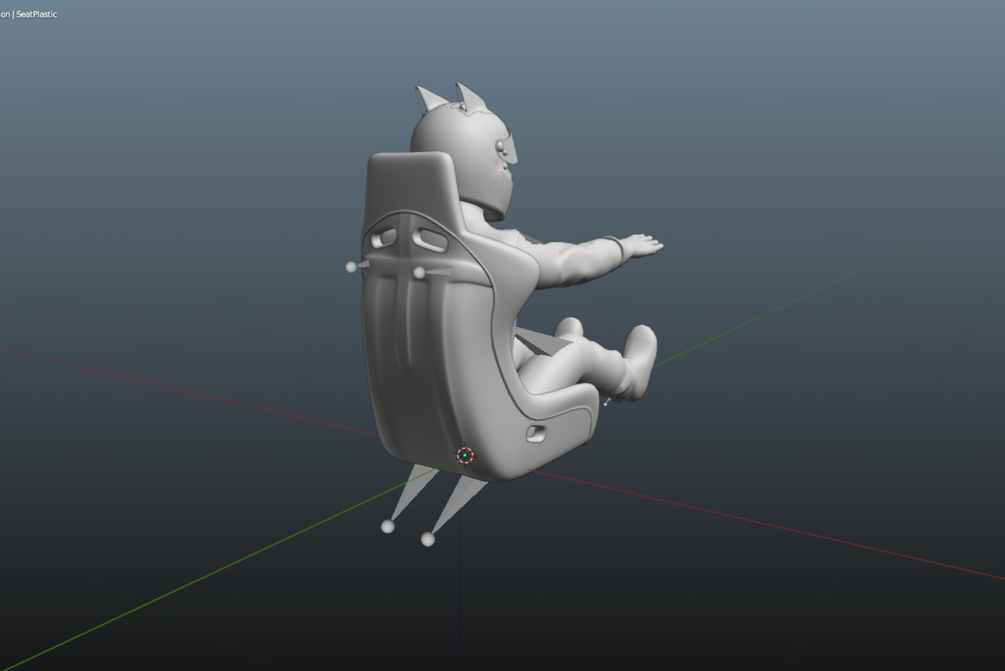Screen dimensions: 1005x671
Task: Select the character's outstretched hand
Action: pyautogui.click(x=643, y=244)
